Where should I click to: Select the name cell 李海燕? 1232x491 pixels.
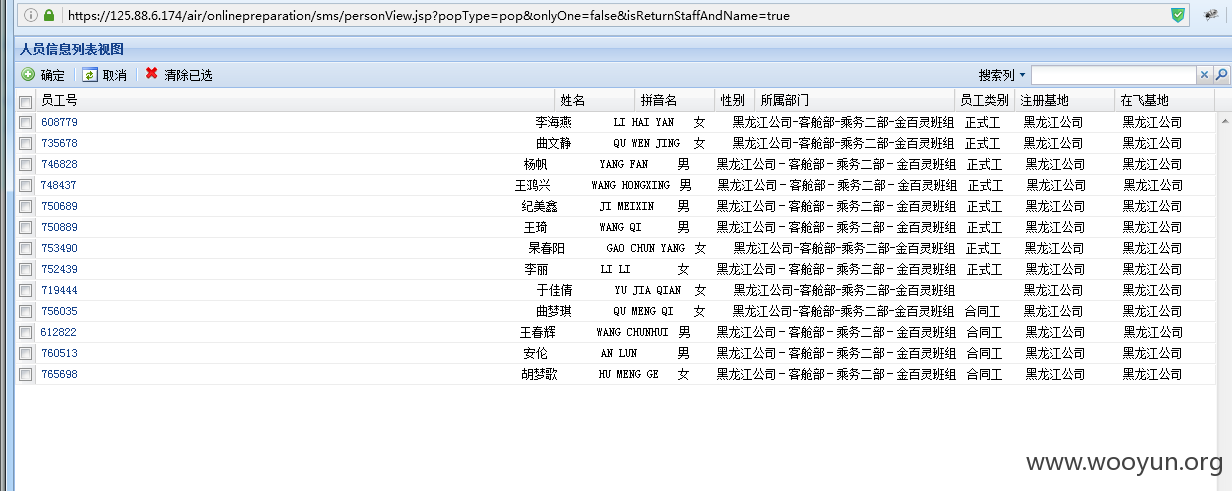point(554,122)
